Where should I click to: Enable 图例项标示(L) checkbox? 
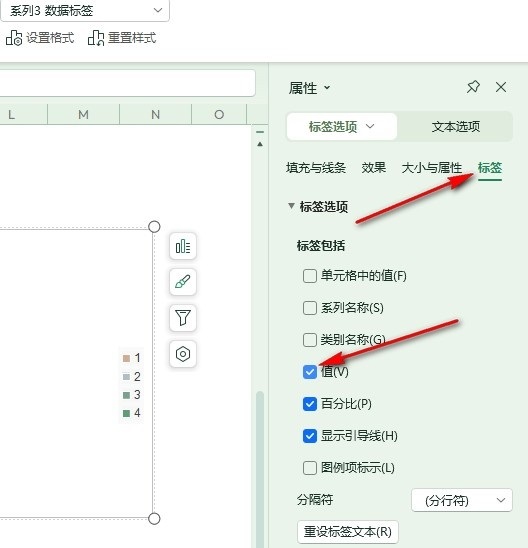pos(310,468)
